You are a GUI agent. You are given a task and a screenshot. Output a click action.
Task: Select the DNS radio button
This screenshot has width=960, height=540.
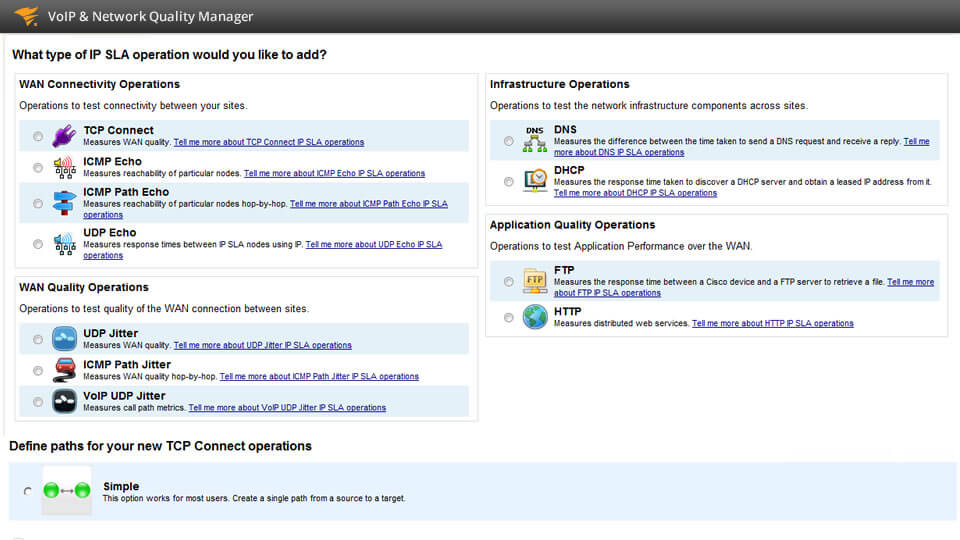pyautogui.click(x=509, y=141)
